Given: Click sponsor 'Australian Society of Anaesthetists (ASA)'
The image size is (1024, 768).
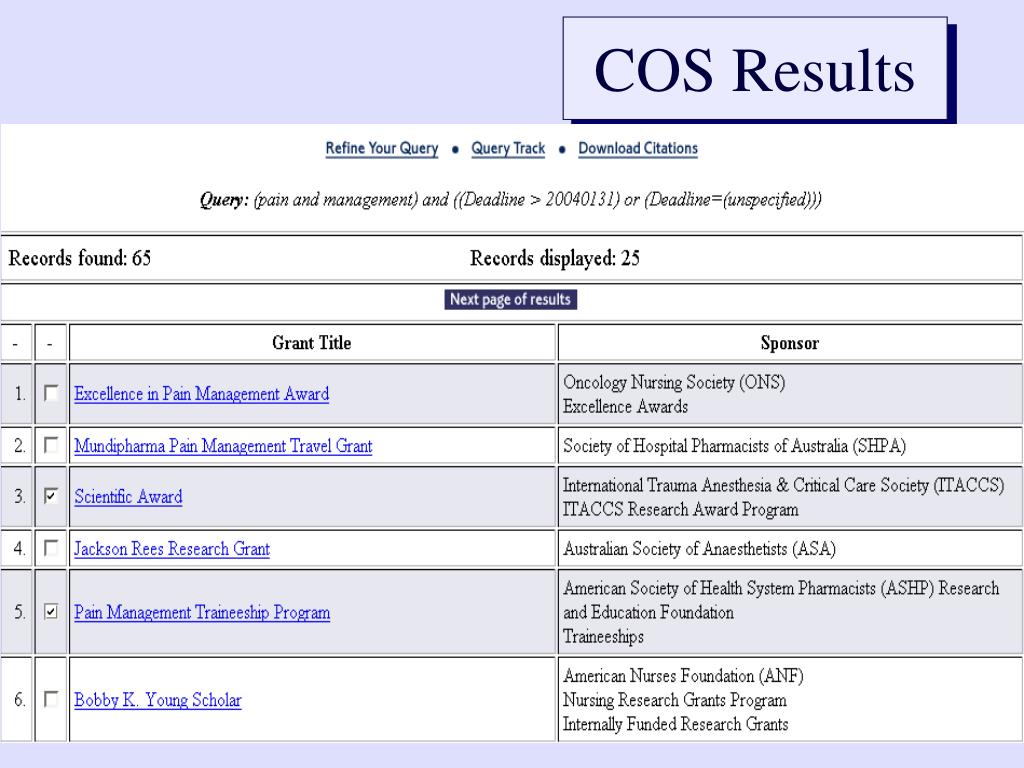Looking at the screenshot, I should (x=699, y=549).
